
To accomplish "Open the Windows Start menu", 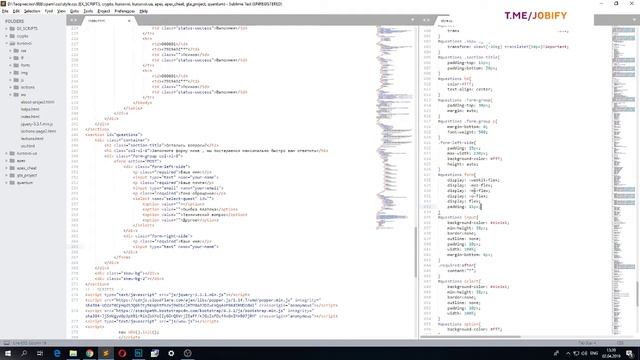I will 7,353.
